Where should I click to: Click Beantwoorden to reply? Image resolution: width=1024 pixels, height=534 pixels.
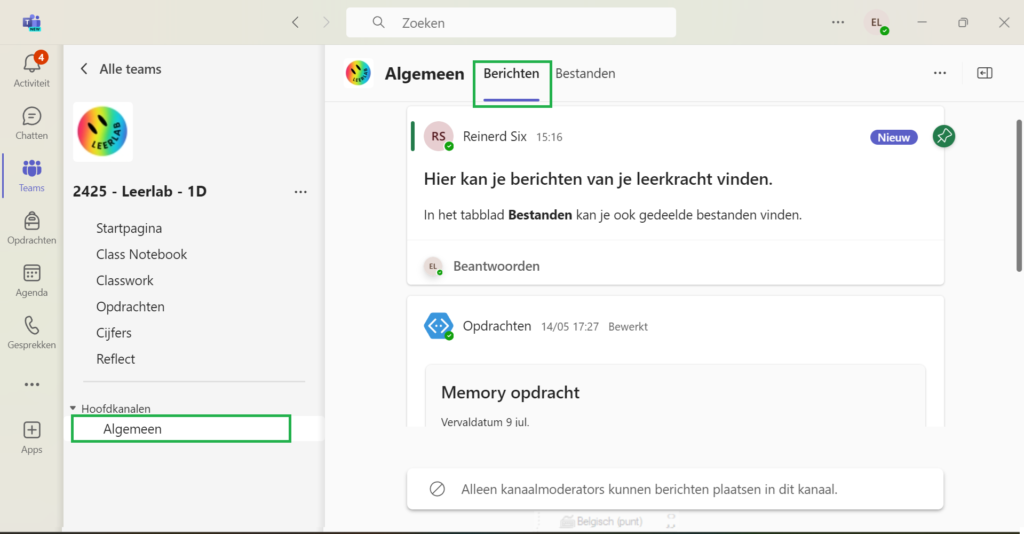tap(496, 266)
